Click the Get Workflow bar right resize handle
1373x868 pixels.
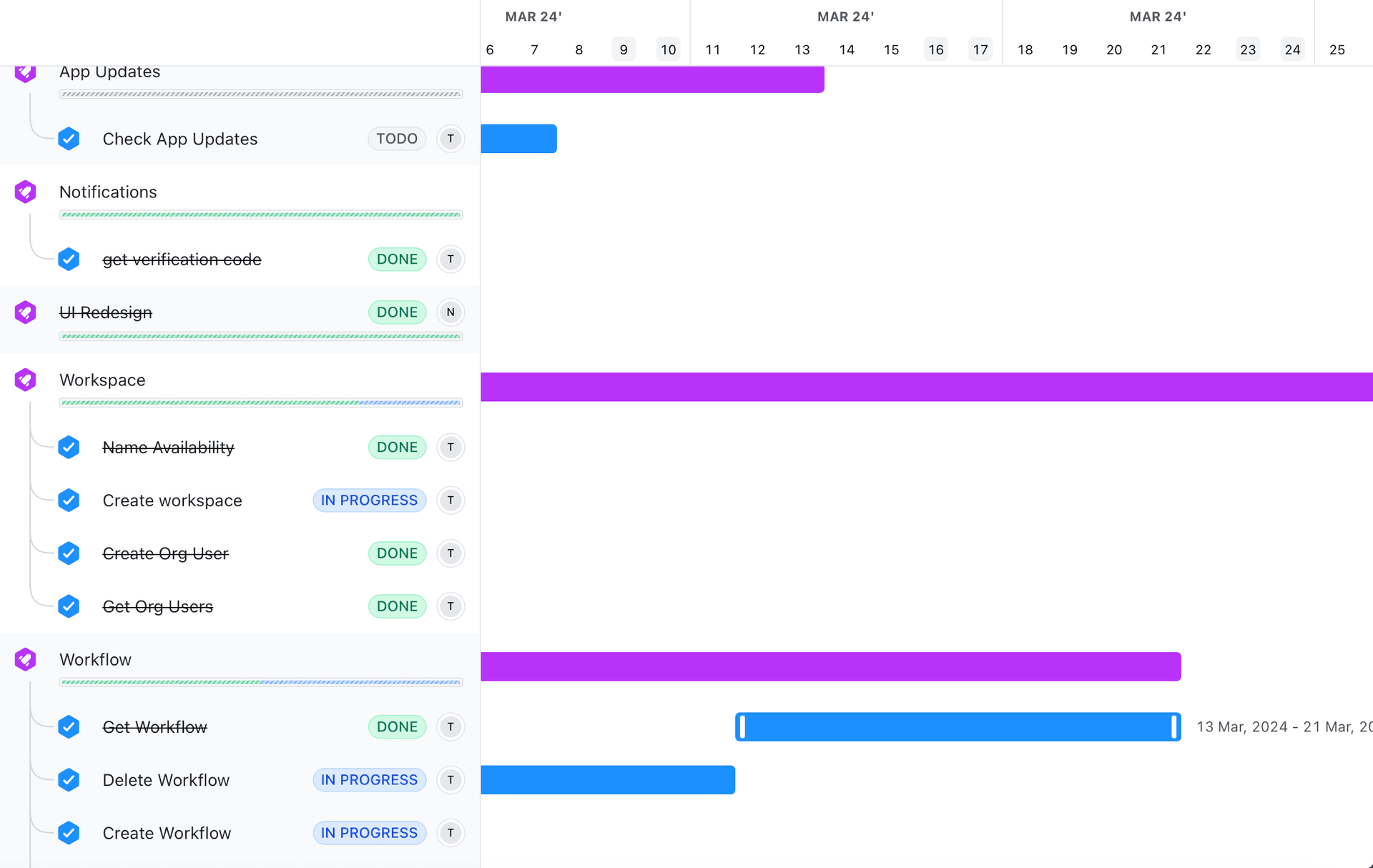pyautogui.click(x=1174, y=726)
